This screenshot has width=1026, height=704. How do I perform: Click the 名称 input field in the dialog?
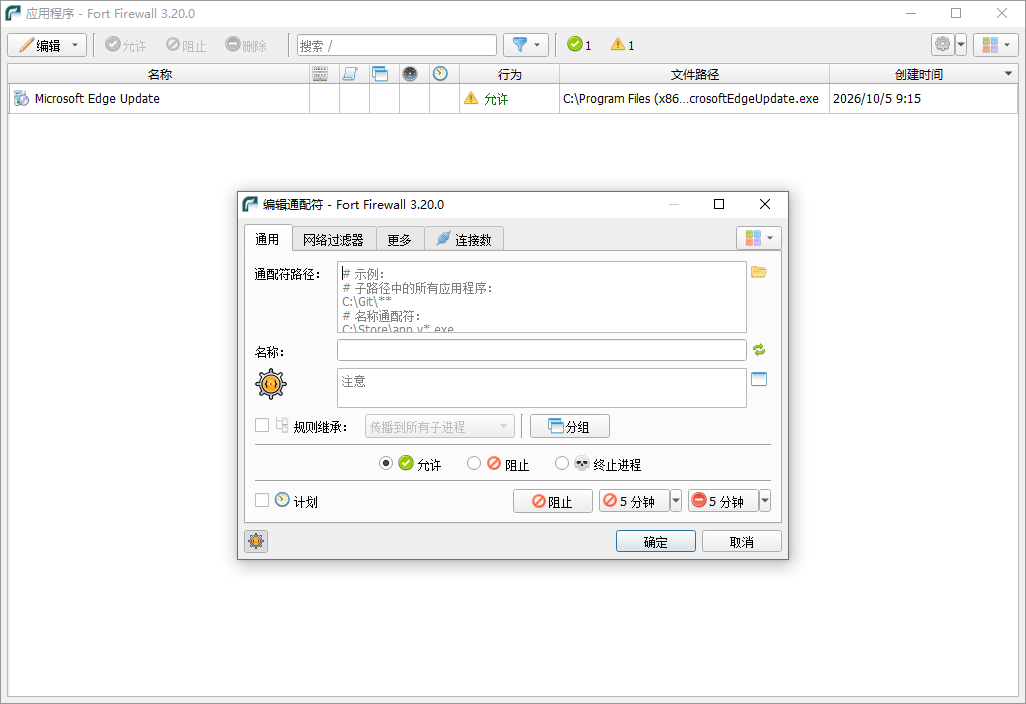pyautogui.click(x=542, y=350)
